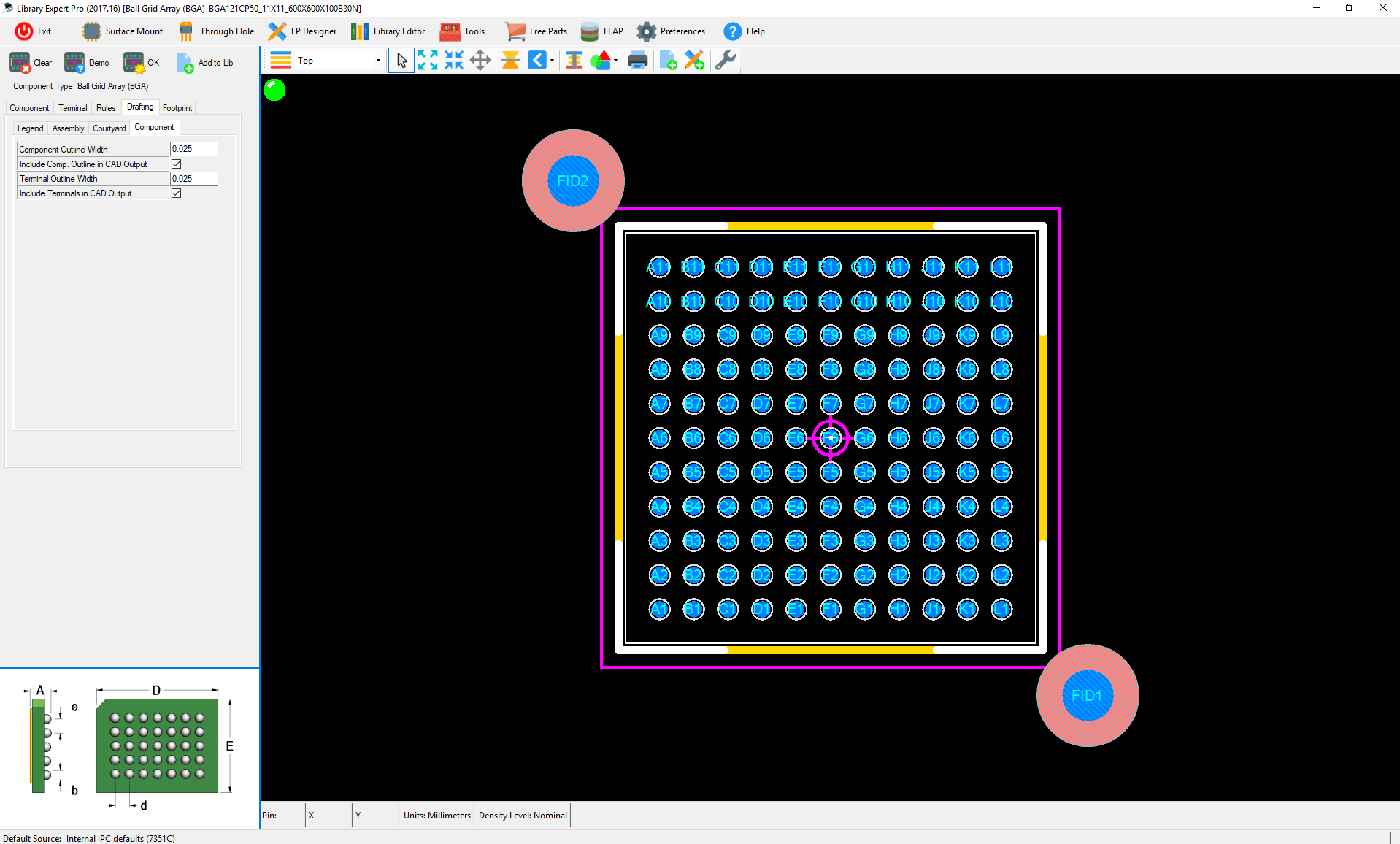Open Preferences settings
1400x844 pixels.
[670, 31]
